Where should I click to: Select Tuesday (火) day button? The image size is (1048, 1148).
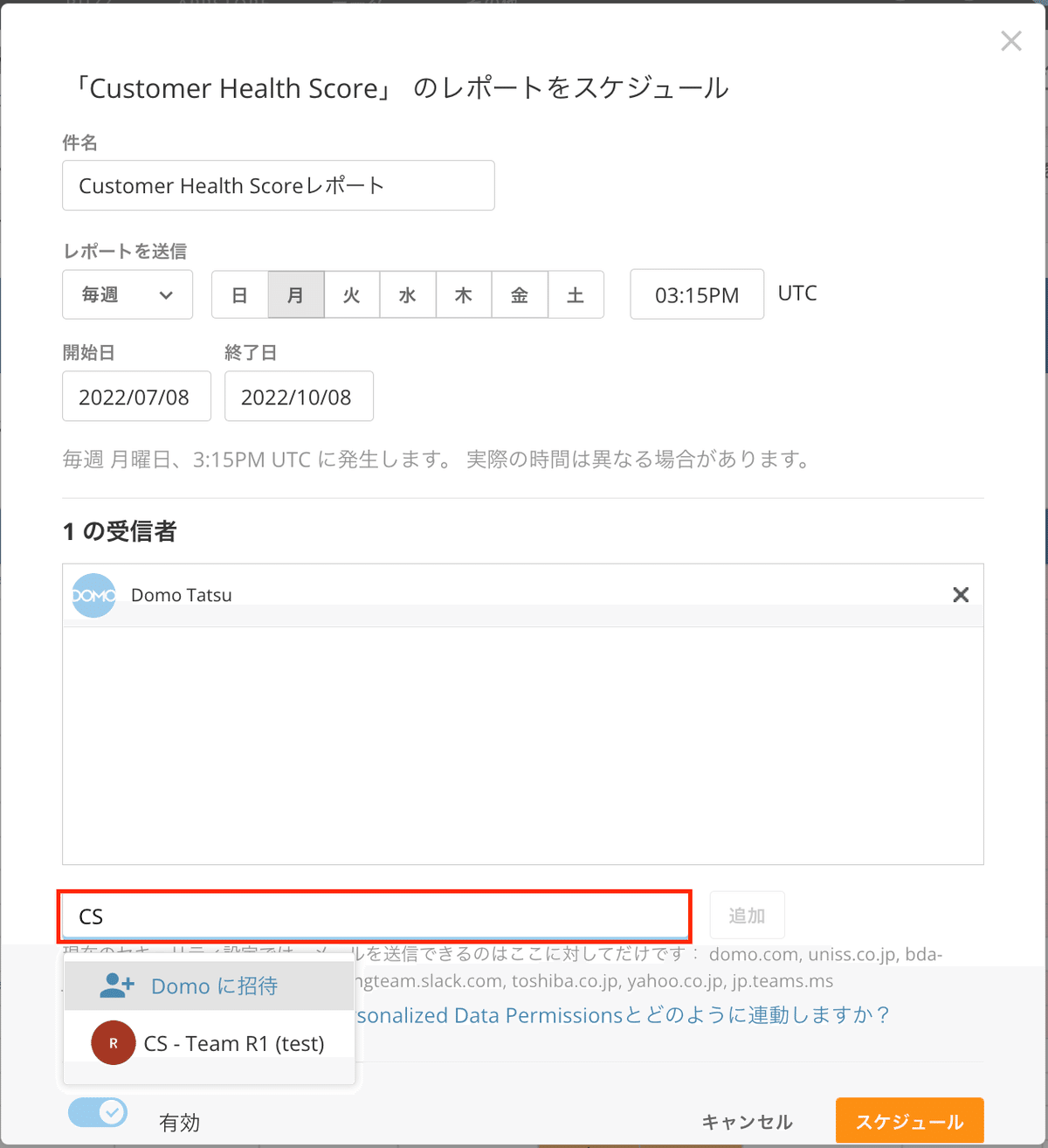352,294
